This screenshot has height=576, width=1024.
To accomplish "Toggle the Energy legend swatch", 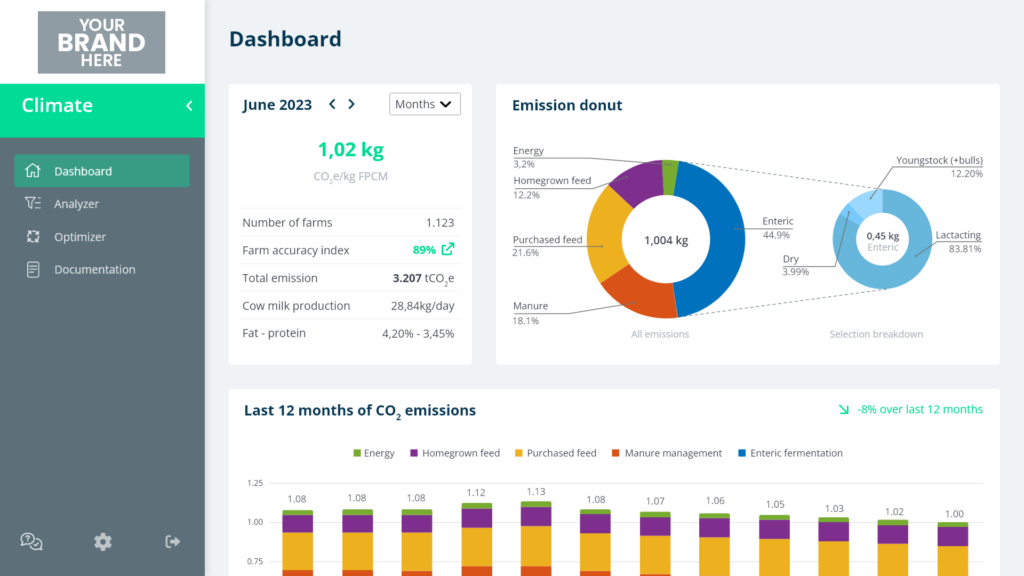I will point(357,453).
